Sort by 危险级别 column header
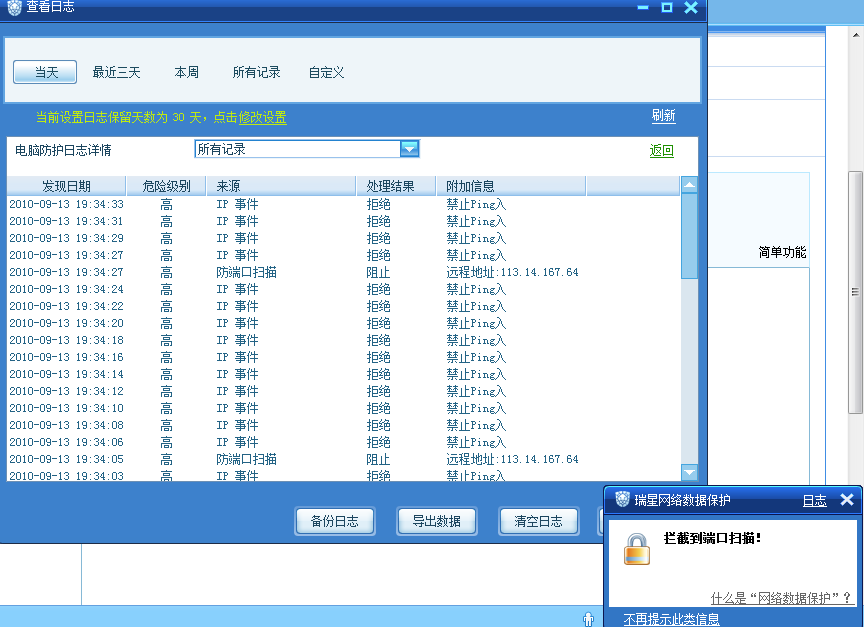 click(166, 186)
